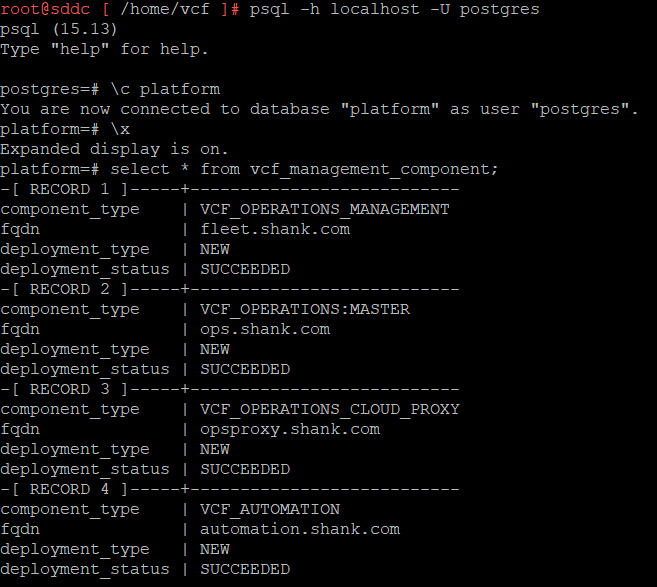Click the fleet.shank.com FQDN value
This screenshot has height=587, width=657.
pyautogui.click(x=274, y=229)
